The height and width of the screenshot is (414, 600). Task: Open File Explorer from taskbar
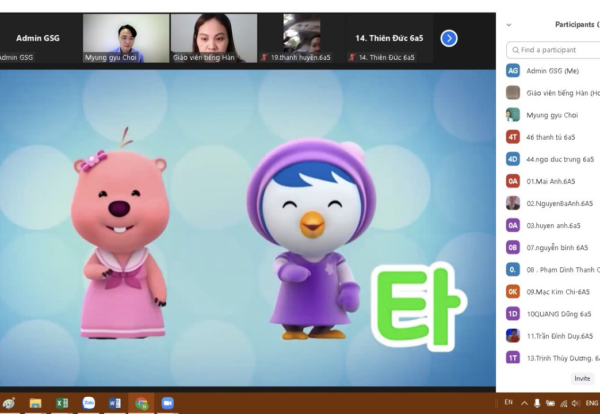35,403
